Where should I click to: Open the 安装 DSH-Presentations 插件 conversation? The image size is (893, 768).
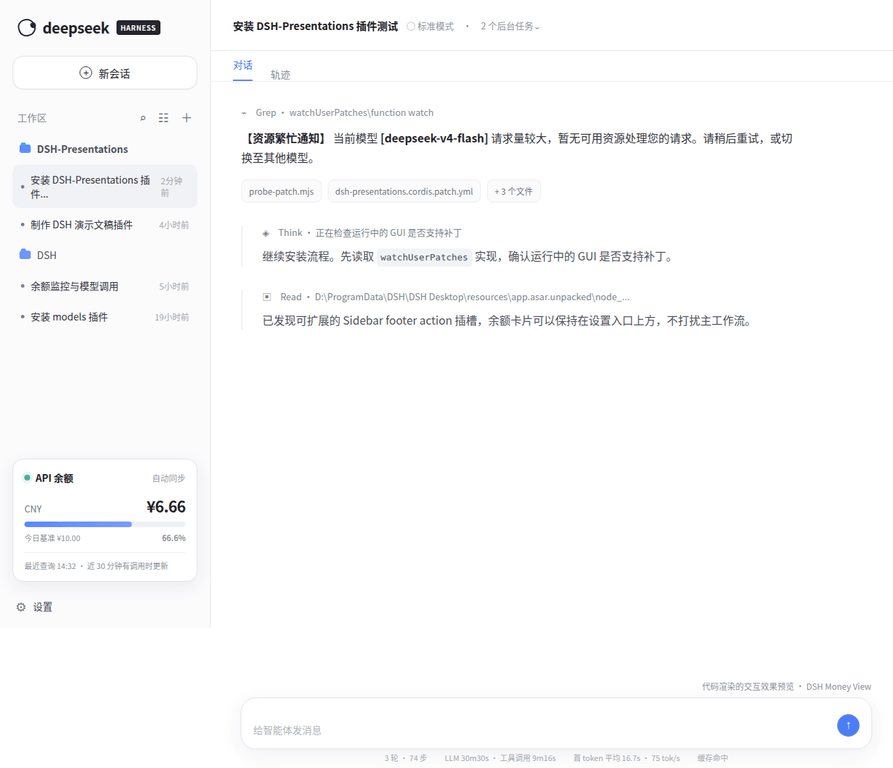tap(105, 187)
